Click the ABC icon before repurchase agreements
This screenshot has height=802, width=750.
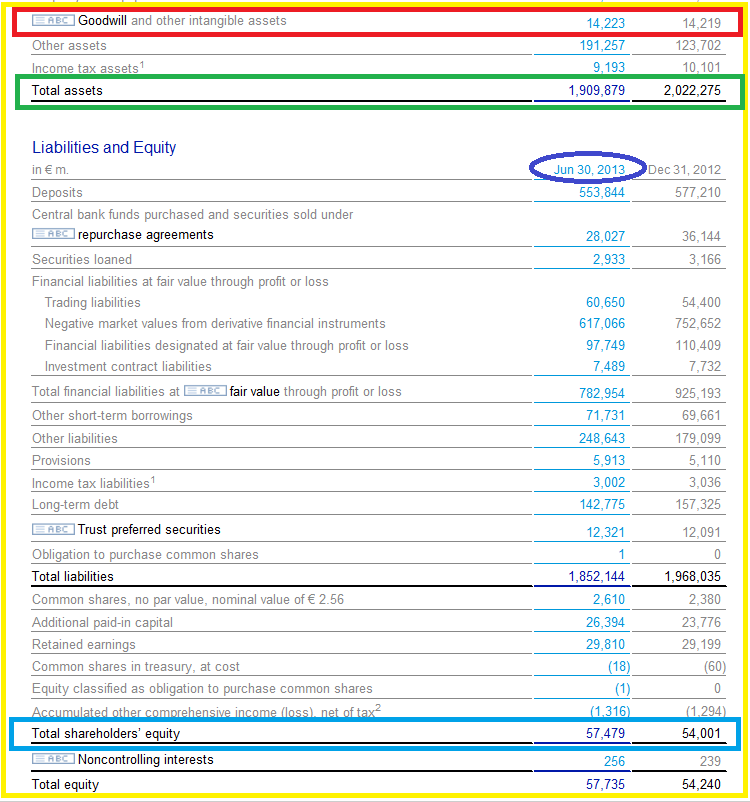coord(53,234)
